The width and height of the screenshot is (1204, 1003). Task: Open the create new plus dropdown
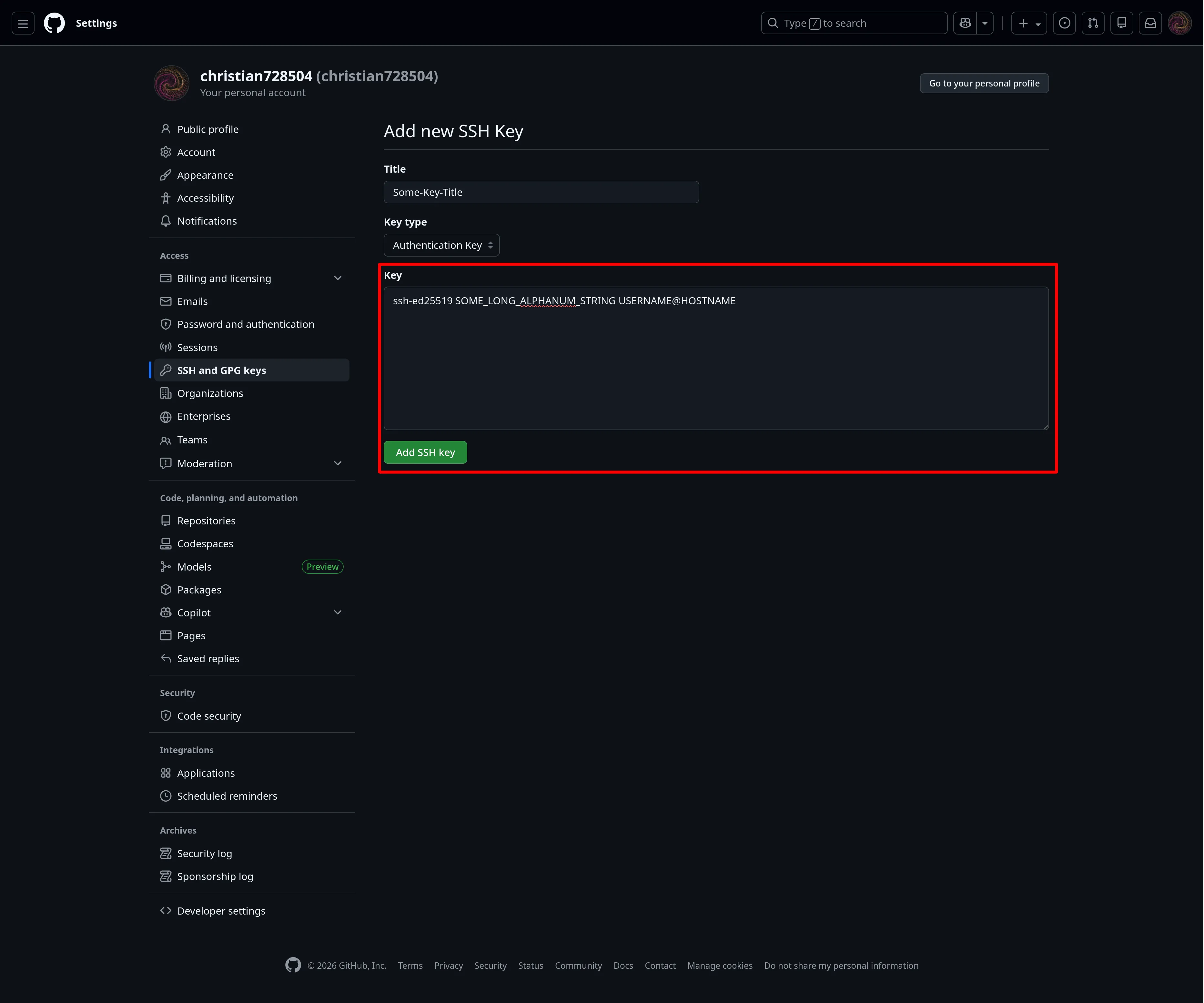coord(1028,24)
